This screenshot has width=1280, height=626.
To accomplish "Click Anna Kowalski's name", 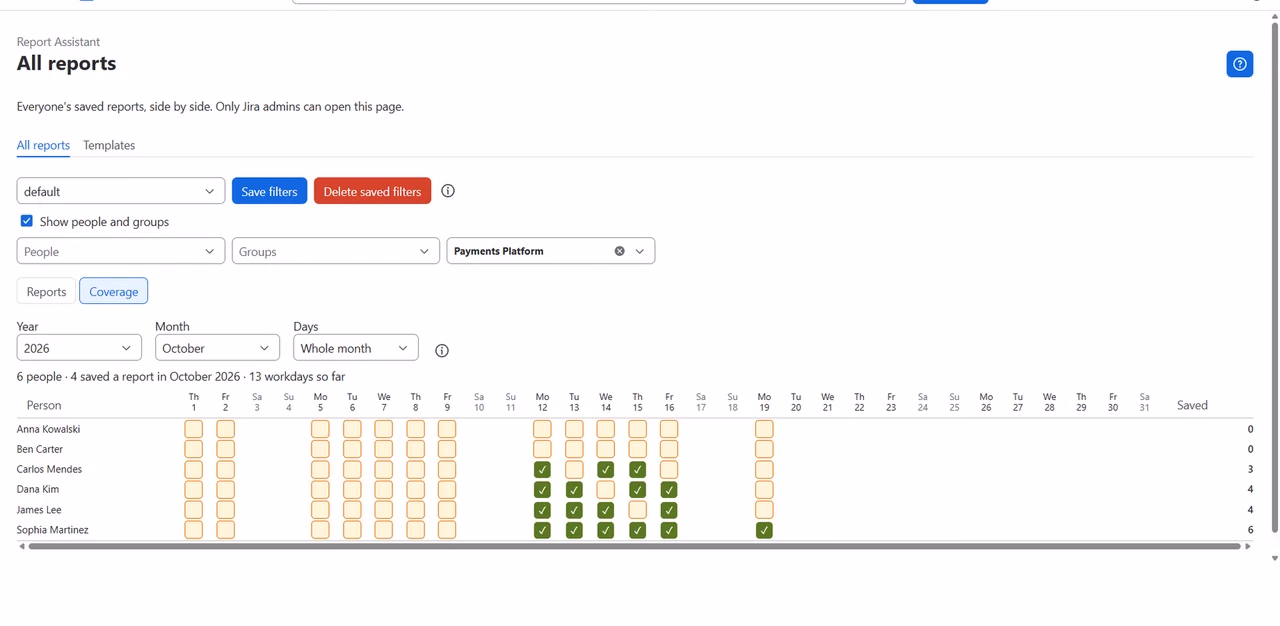I will (49, 429).
